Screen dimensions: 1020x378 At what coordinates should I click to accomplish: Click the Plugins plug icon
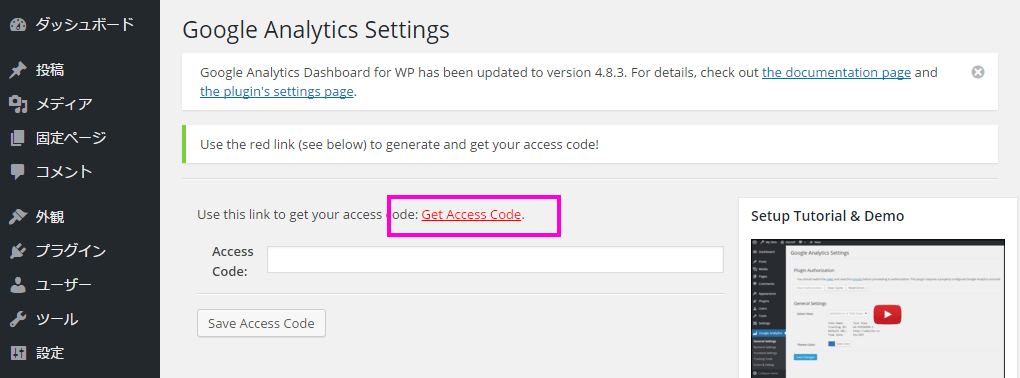(x=18, y=251)
